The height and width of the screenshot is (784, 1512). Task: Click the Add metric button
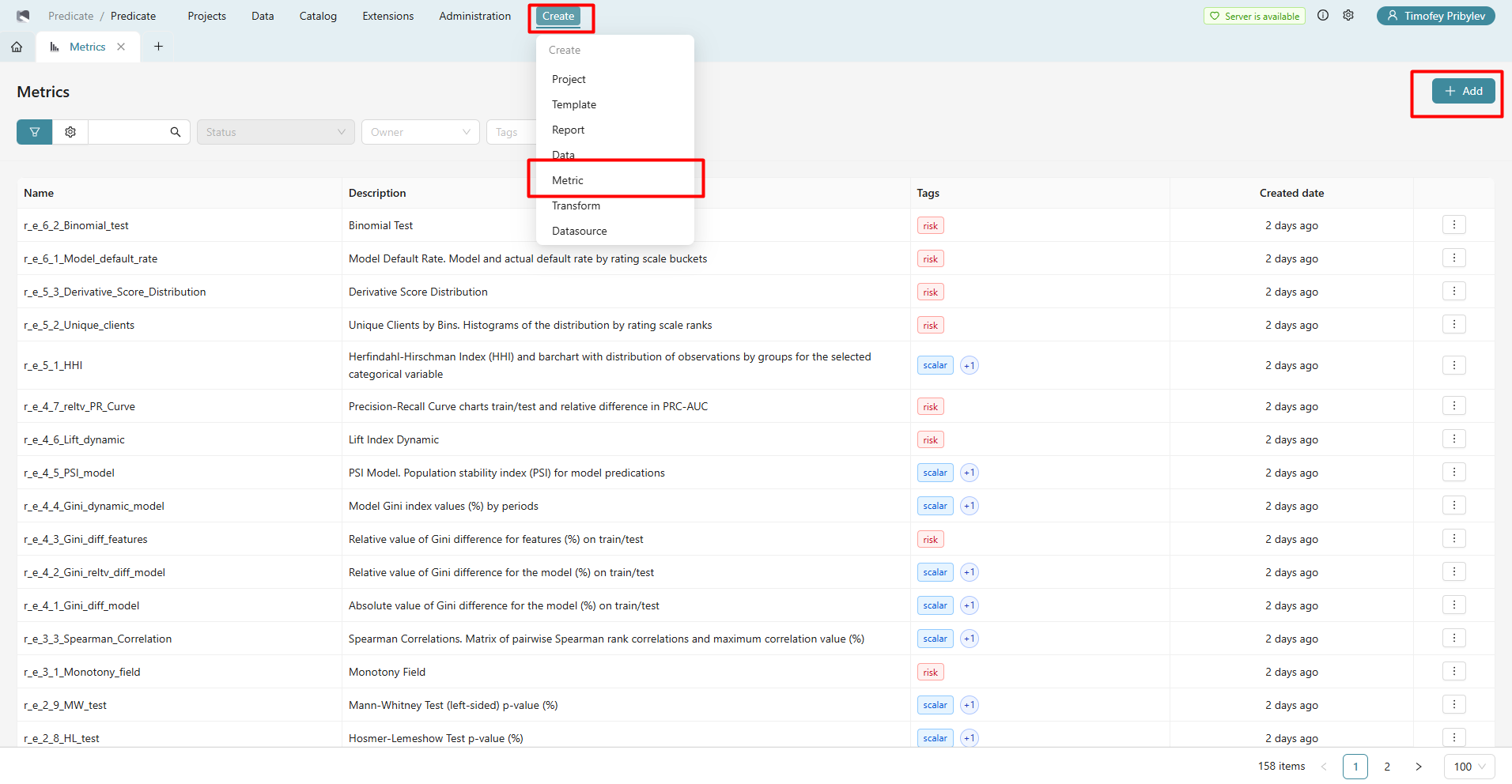click(x=1463, y=91)
